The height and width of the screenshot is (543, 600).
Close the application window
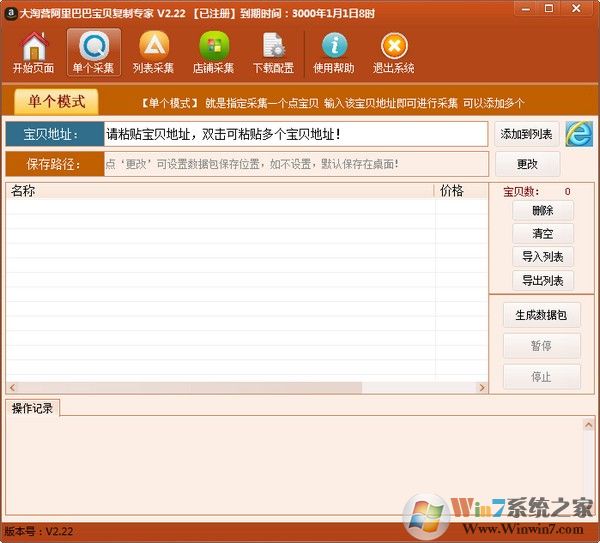(x=576, y=8)
